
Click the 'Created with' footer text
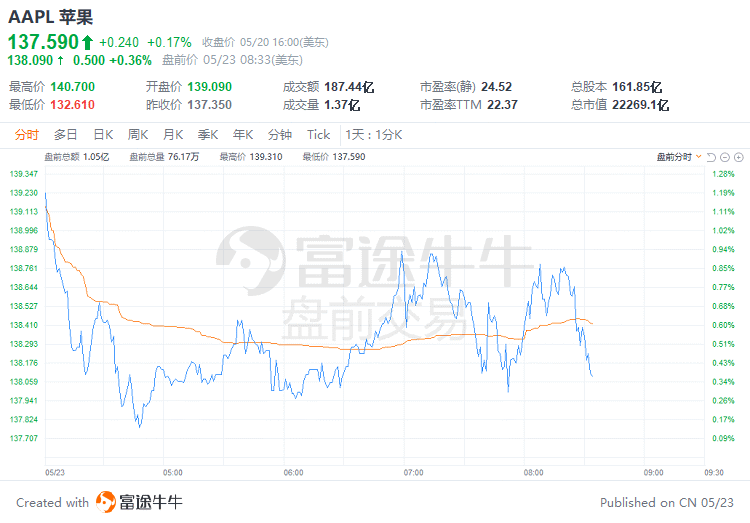point(53,502)
